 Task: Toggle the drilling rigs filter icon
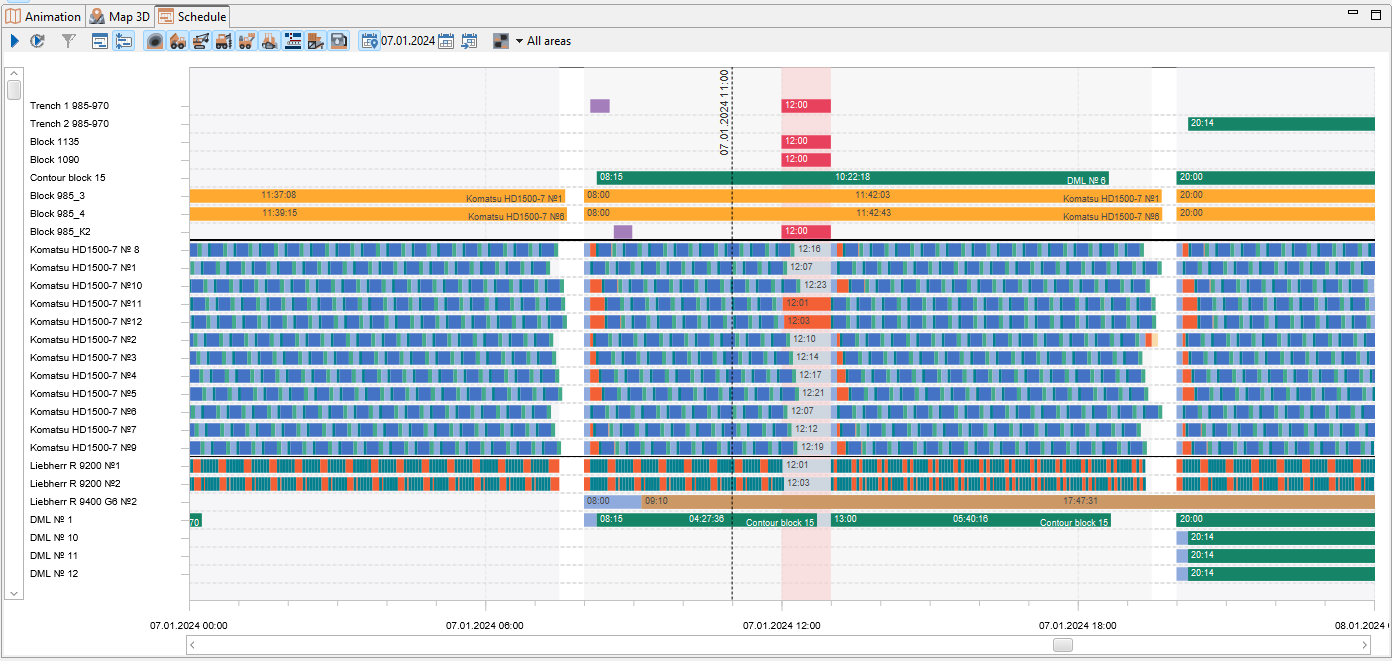coord(224,41)
